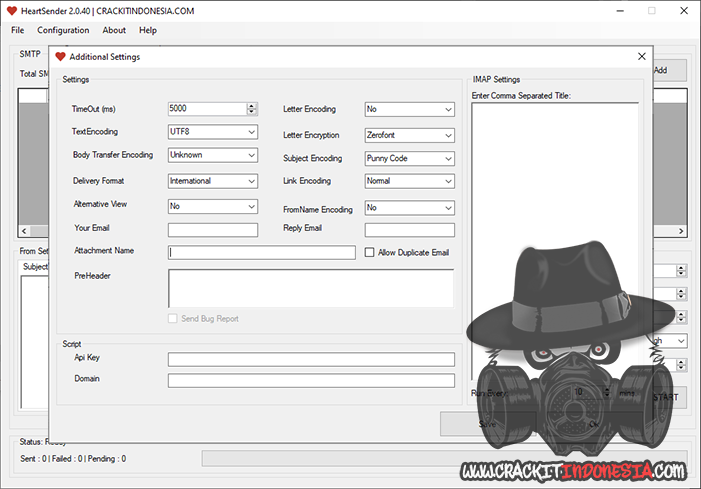
Task: Enable Allow Duplicate Email checkbox
Action: point(369,253)
